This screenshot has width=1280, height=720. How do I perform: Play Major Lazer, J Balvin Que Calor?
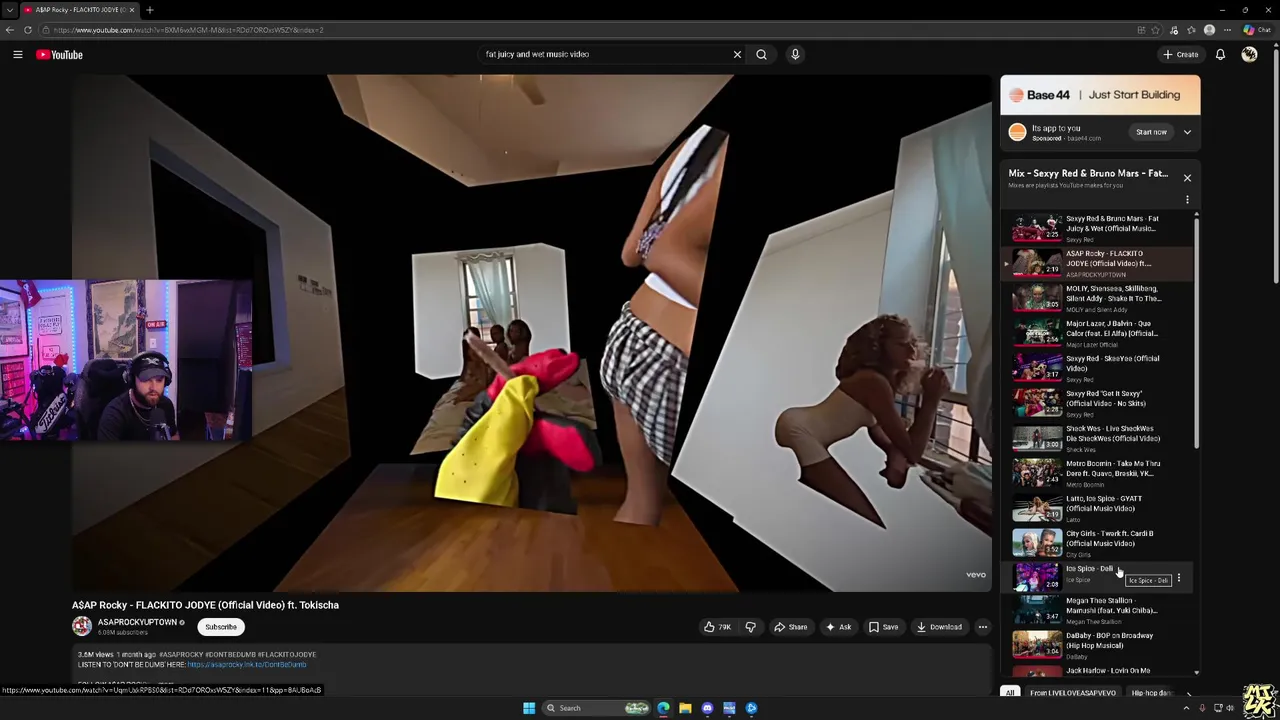click(1100, 333)
